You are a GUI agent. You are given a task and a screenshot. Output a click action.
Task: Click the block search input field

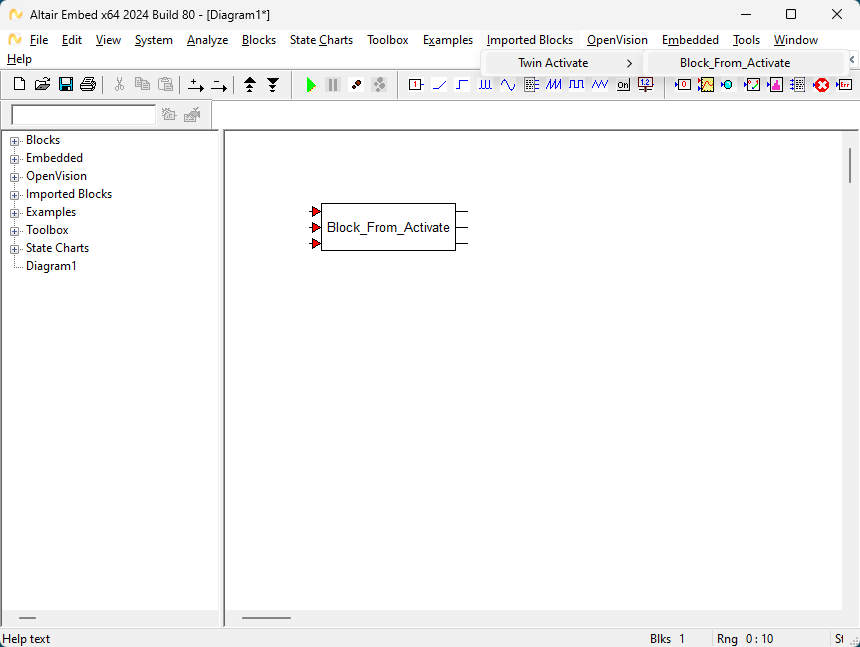pos(83,114)
